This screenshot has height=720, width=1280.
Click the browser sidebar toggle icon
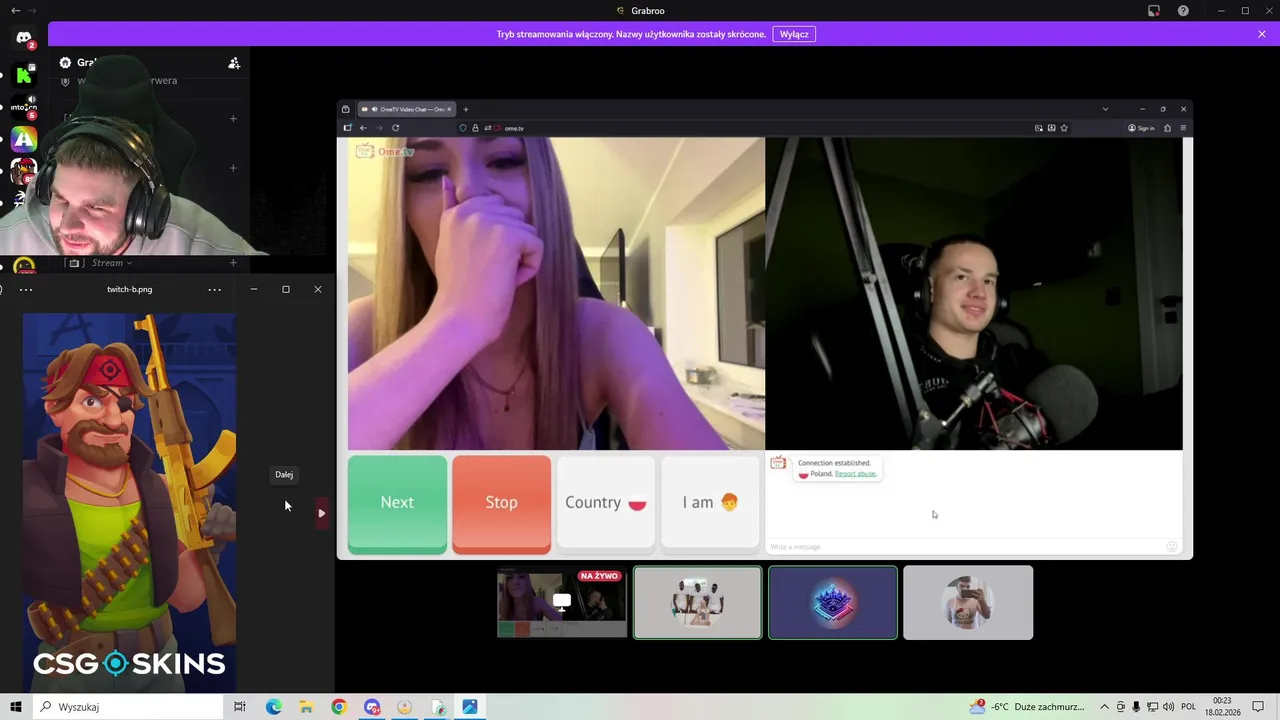pos(347,128)
